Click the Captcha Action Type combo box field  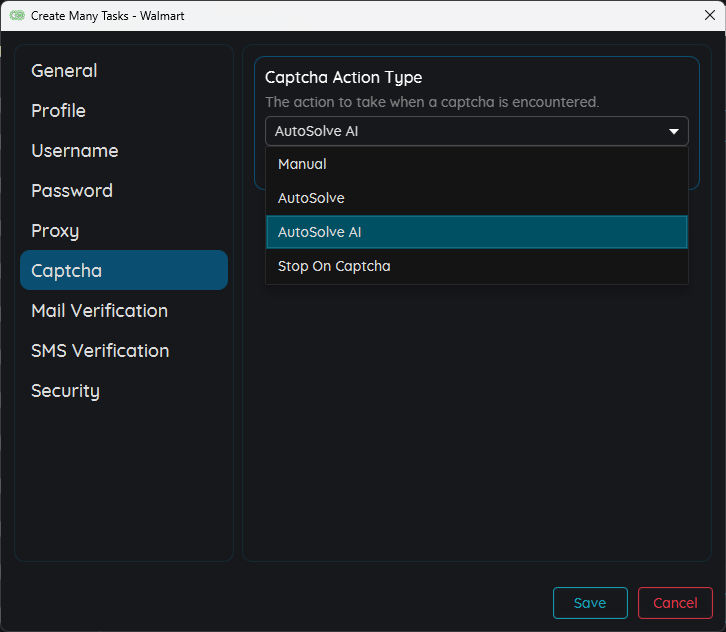click(460, 131)
